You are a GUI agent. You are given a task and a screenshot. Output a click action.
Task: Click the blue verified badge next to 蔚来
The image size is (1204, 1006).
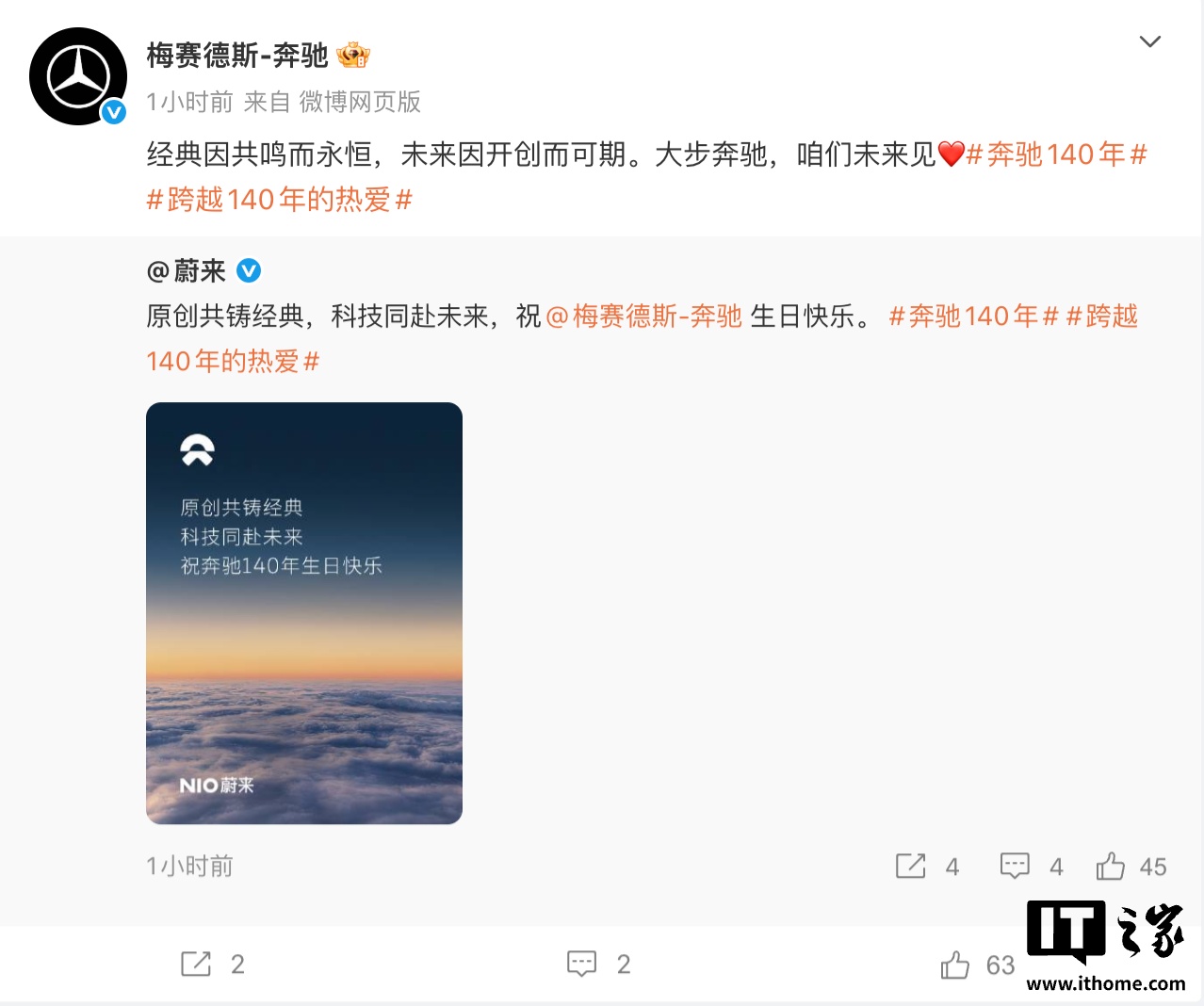pos(249,271)
